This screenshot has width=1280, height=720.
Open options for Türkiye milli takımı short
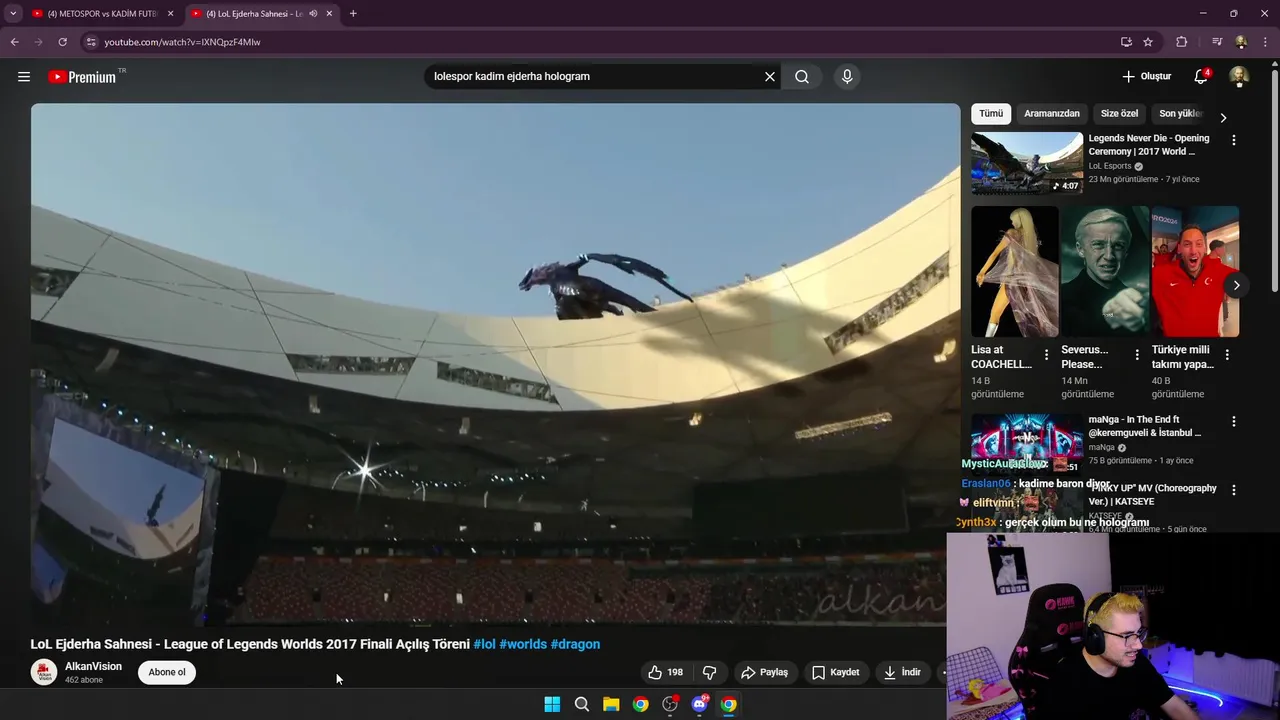point(1227,355)
